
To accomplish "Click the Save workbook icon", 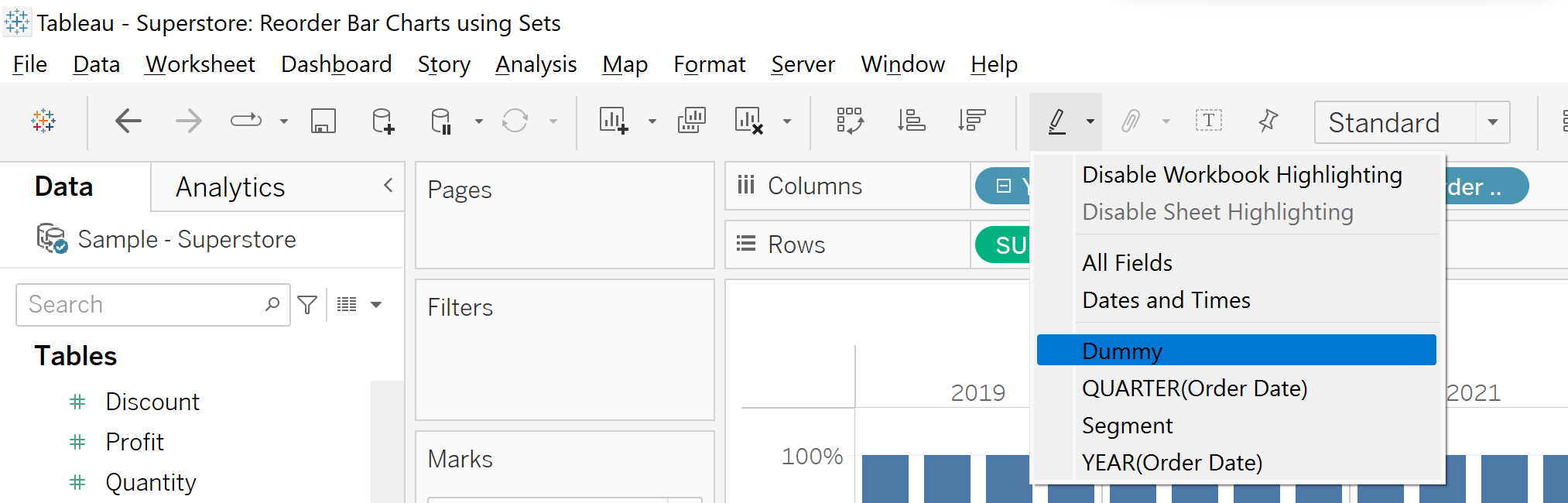I will (x=324, y=121).
